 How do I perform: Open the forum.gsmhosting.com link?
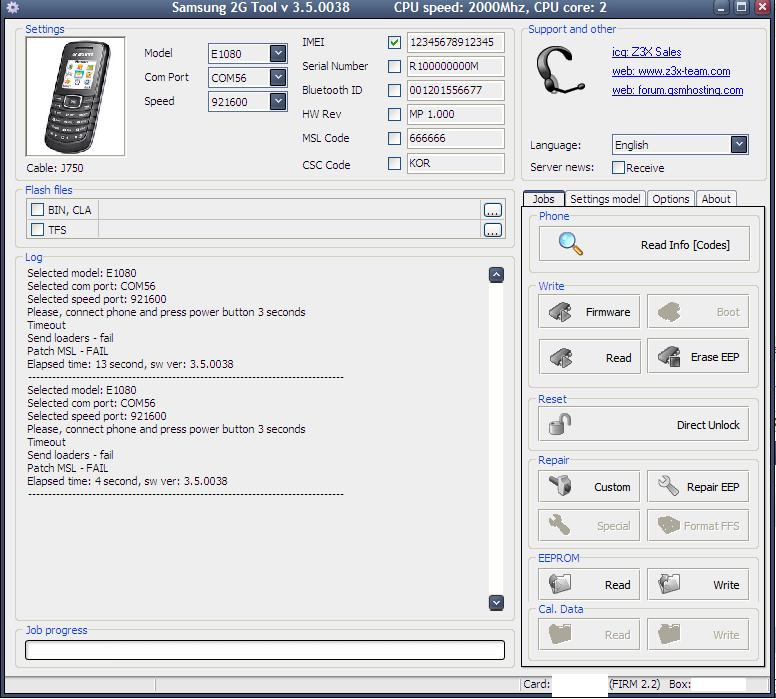[678, 90]
